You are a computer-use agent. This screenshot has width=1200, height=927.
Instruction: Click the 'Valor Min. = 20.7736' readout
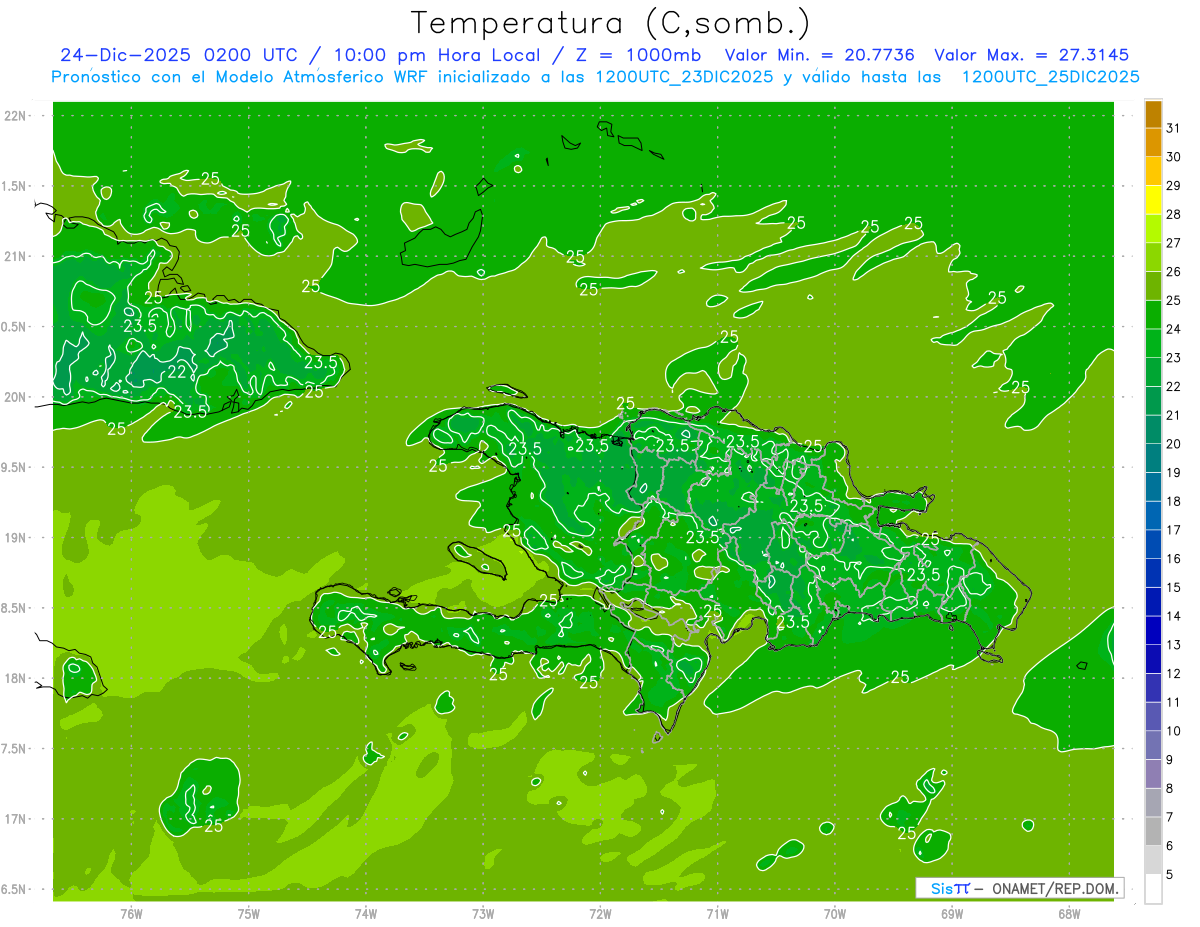pyautogui.click(x=819, y=55)
